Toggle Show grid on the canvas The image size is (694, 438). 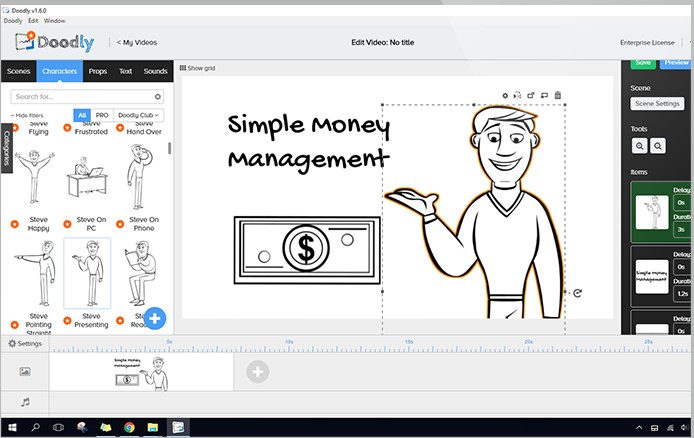197,68
